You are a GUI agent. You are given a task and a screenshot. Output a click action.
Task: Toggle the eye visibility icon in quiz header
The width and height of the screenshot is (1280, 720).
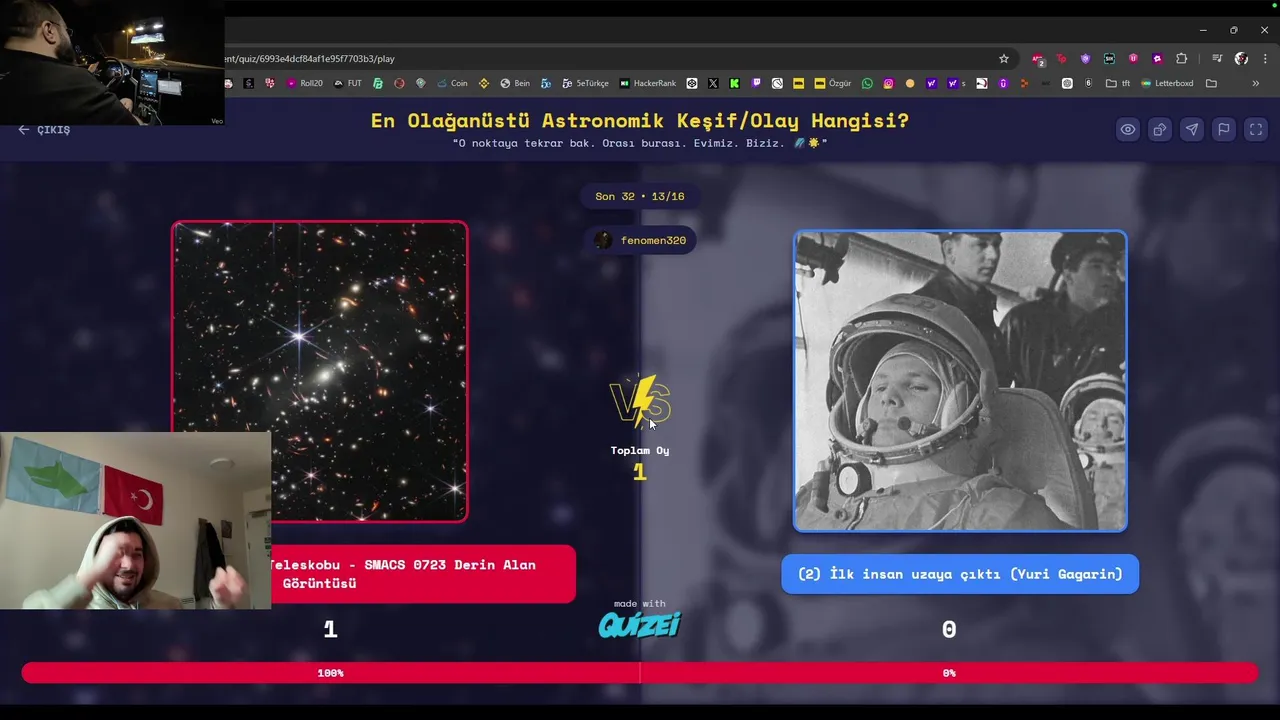[1127, 129]
